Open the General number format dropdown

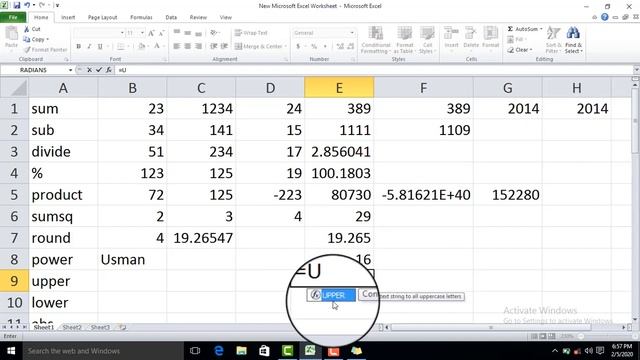pyautogui.click(x=352, y=33)
